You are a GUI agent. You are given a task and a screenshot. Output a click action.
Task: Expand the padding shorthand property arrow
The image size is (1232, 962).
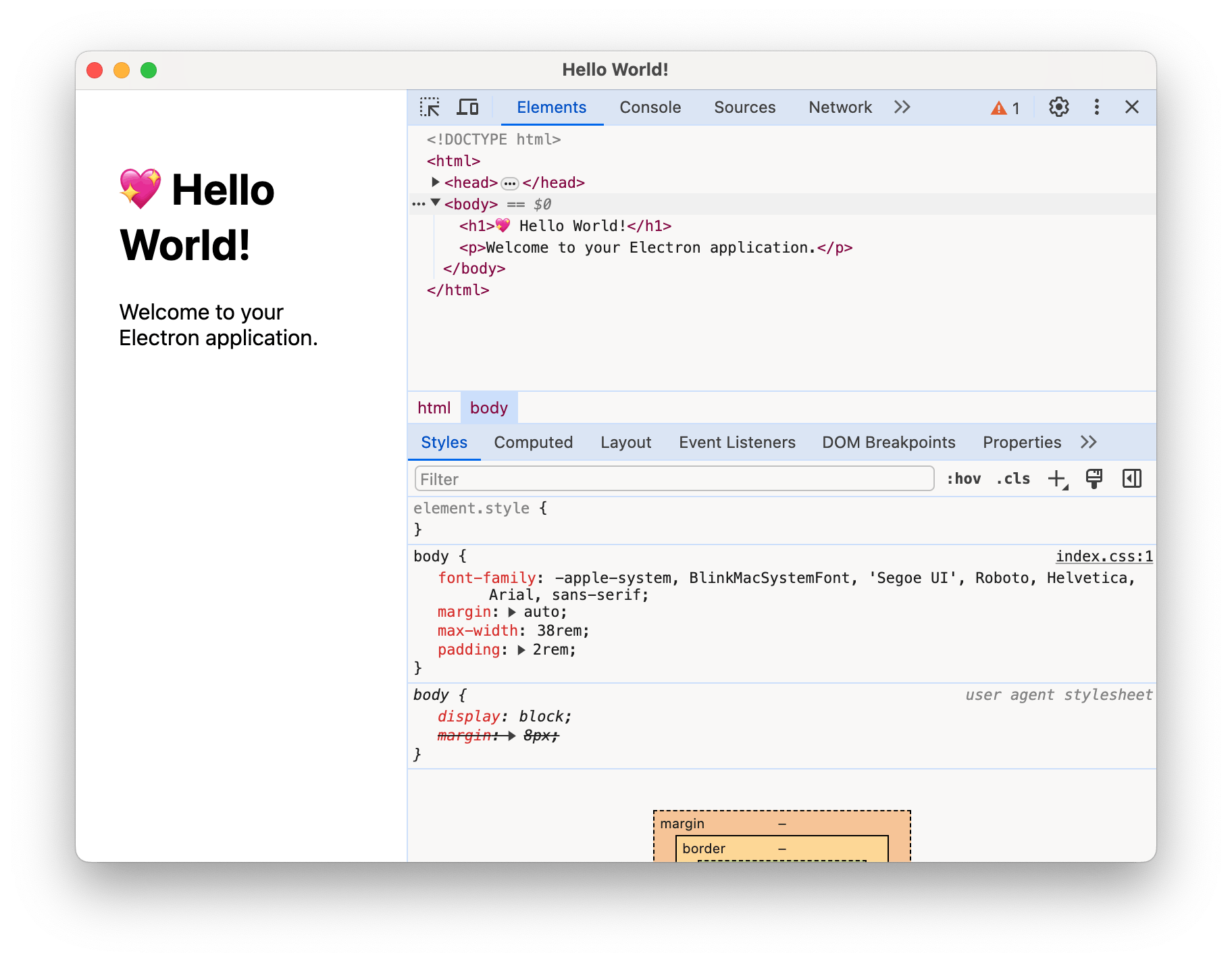point(521,649)
